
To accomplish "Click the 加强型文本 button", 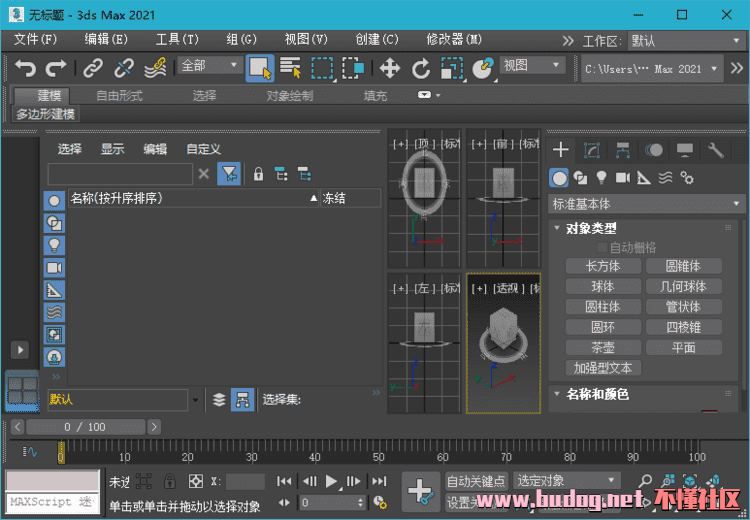I will click(x=603, y=368).
